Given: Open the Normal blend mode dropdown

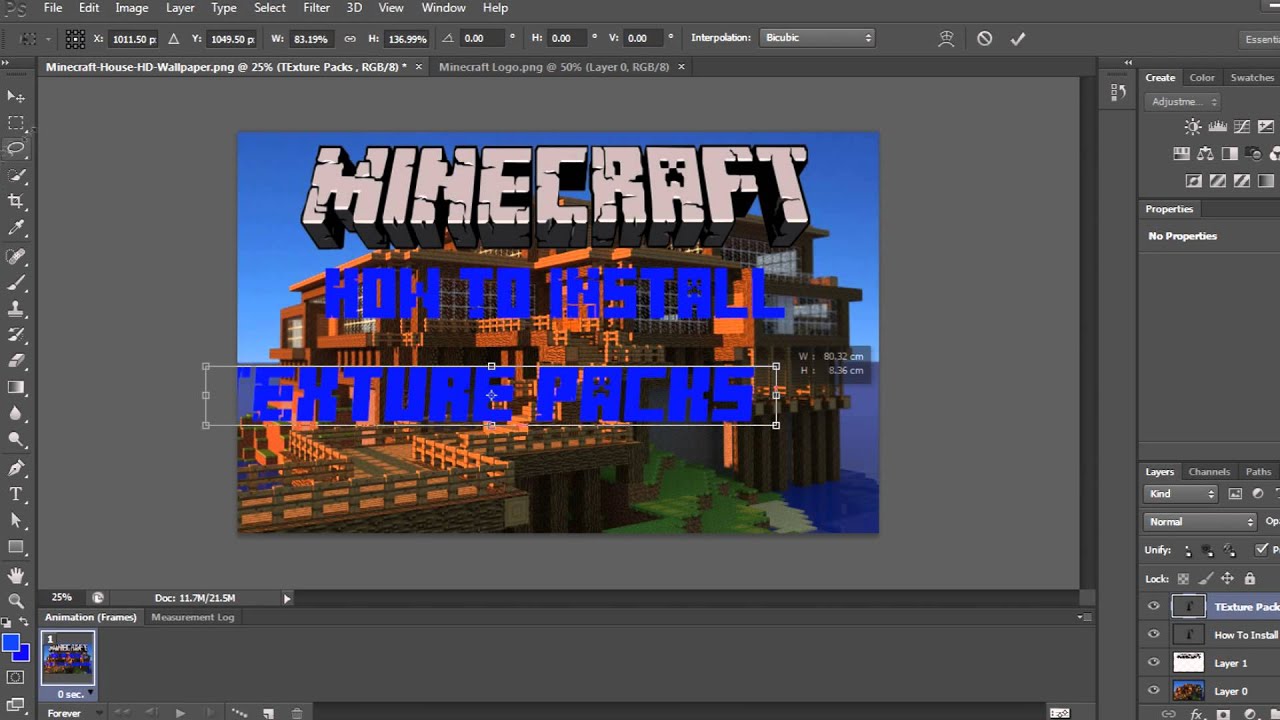Looking at the screenshot, I should [x=1200, y=521].
